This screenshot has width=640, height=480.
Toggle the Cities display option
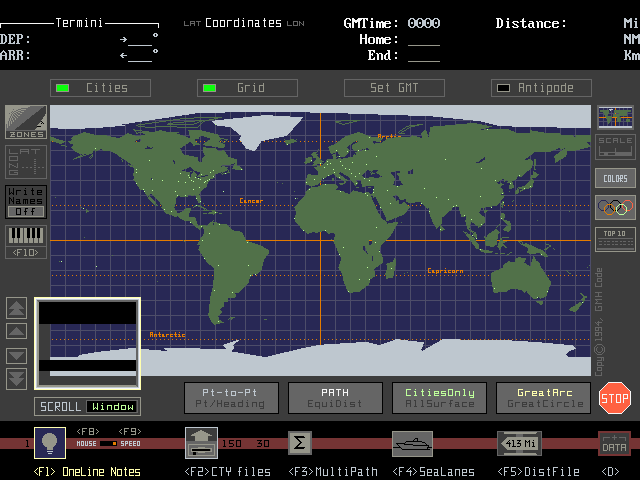click(100, 88)
